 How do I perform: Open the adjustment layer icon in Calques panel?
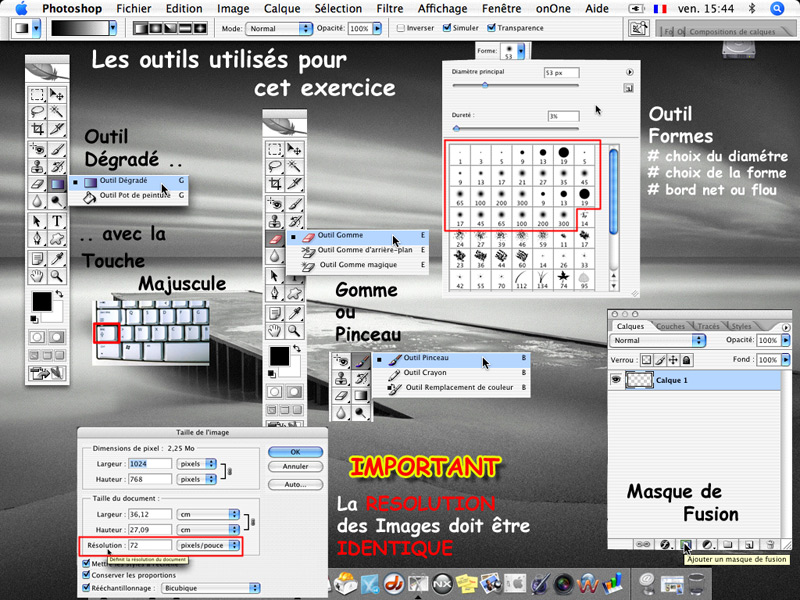707,544
